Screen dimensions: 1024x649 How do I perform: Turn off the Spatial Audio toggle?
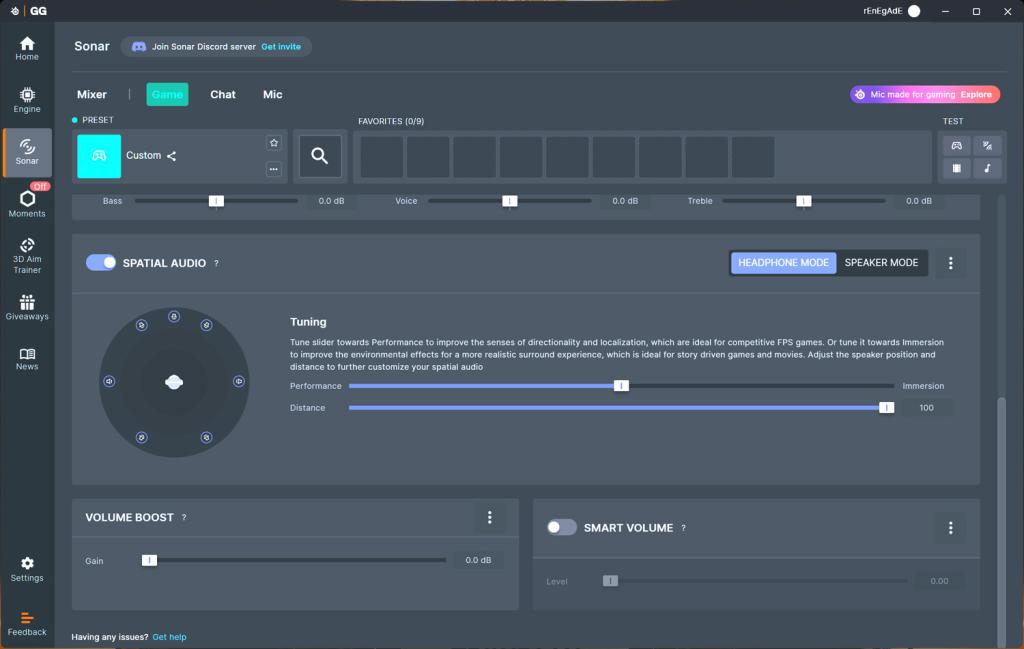[x=101, y=262]
